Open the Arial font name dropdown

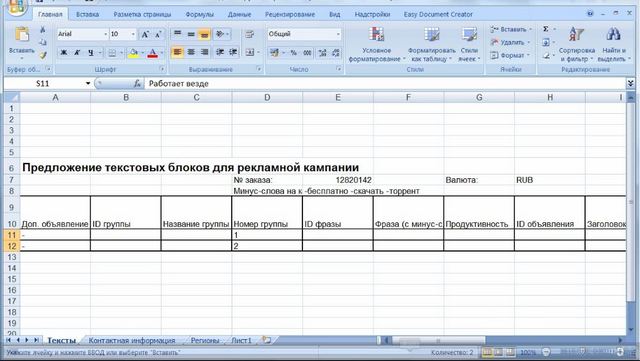click(x=106, y=34)
